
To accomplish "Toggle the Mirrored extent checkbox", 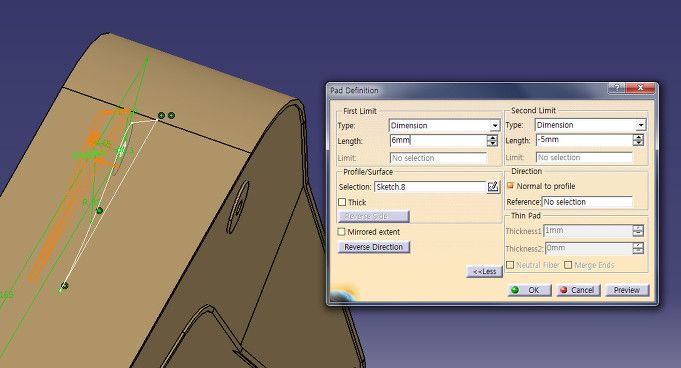I will pyautogui.click(x=342, y=232).
